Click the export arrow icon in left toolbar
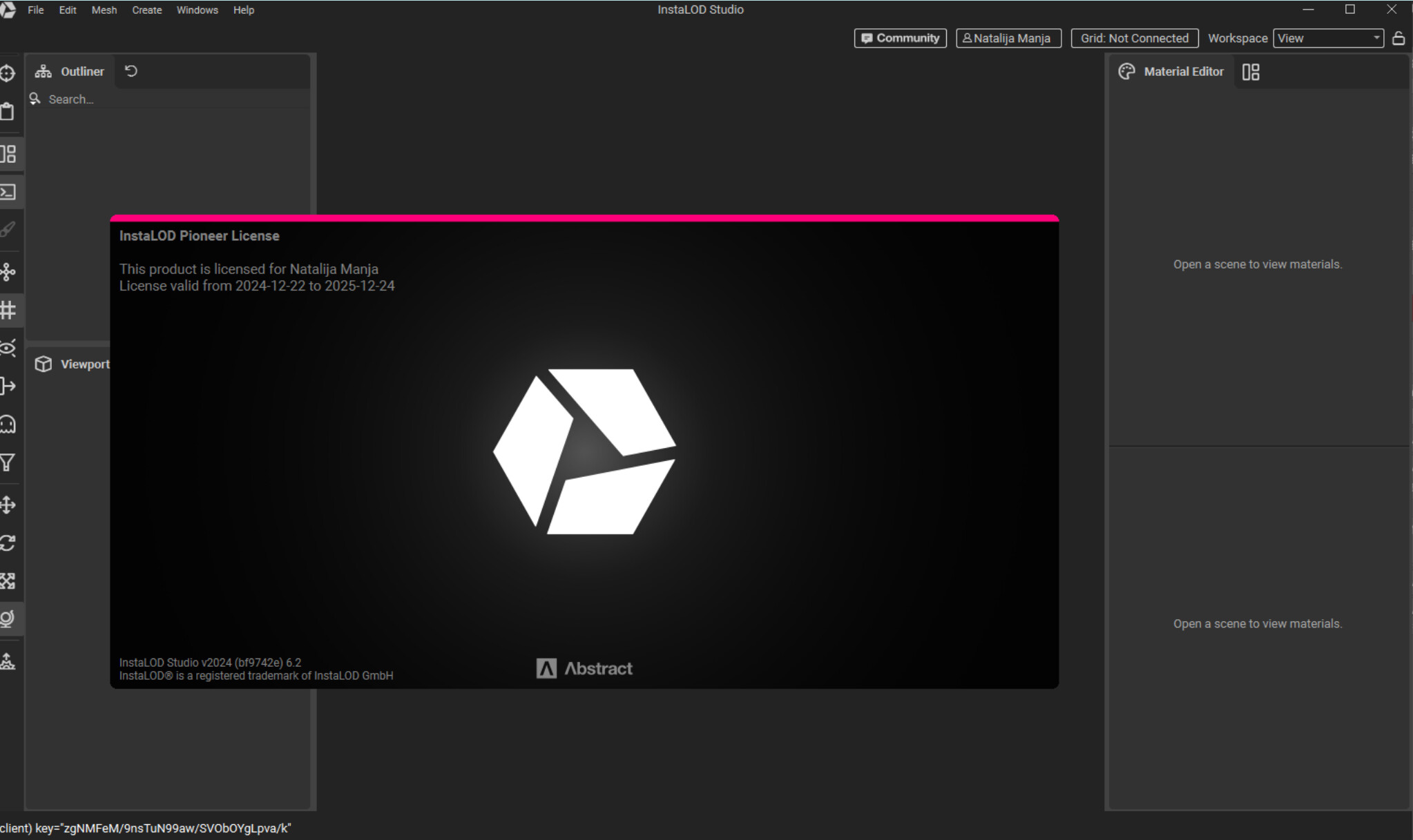The image size is (1413, 840). (x=8, y=386)
